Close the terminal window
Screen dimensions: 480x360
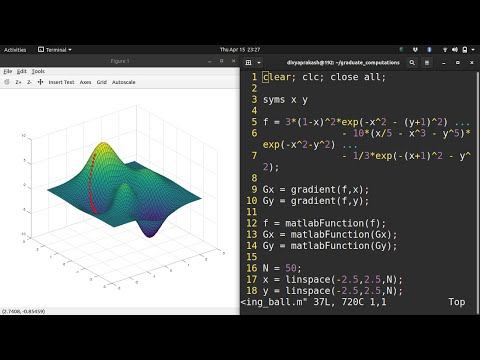pos(472,62)
